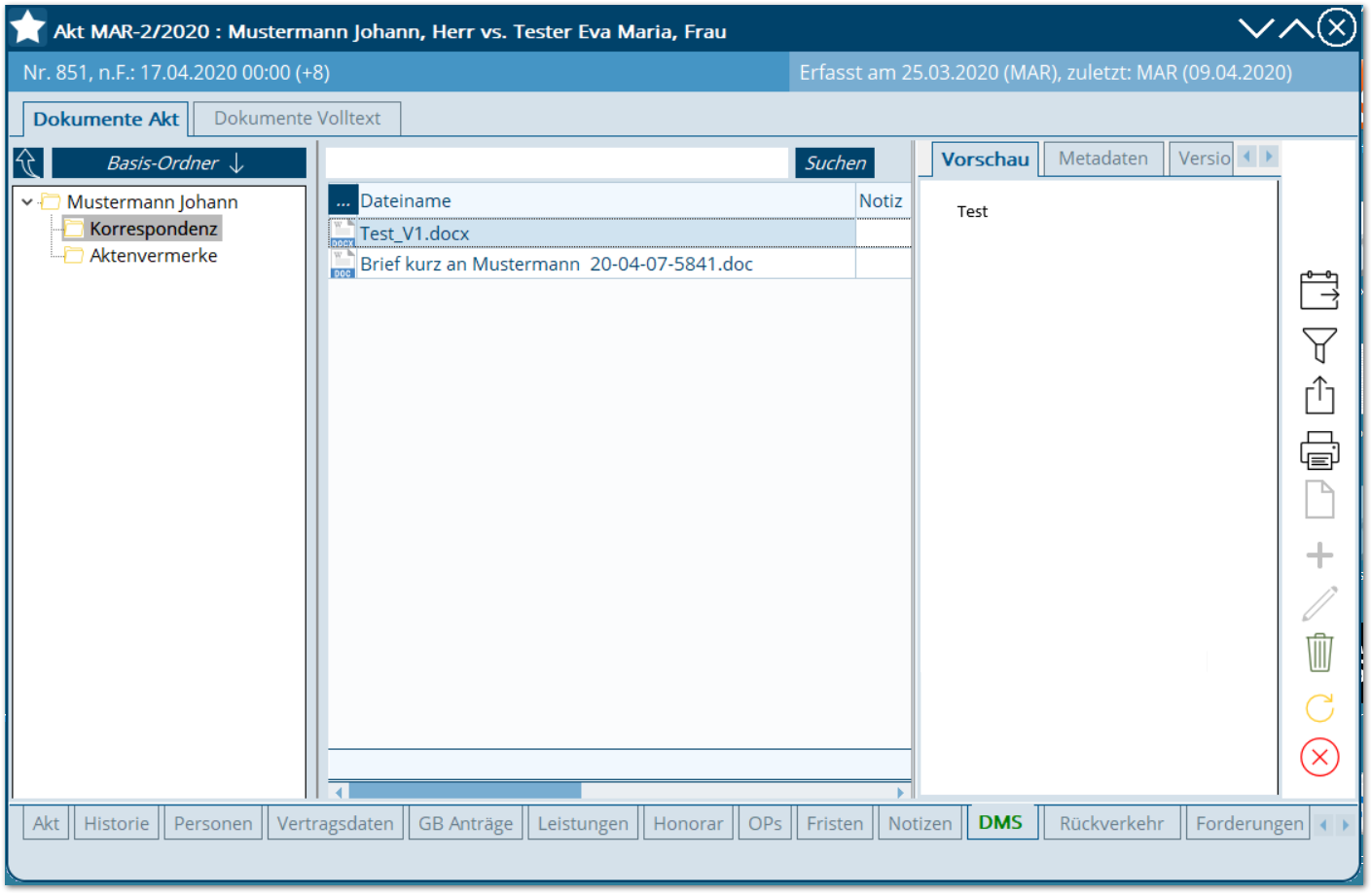Select Aktenvermerke folder label in tree
The image size is (1372, 894).
point(154,255)
